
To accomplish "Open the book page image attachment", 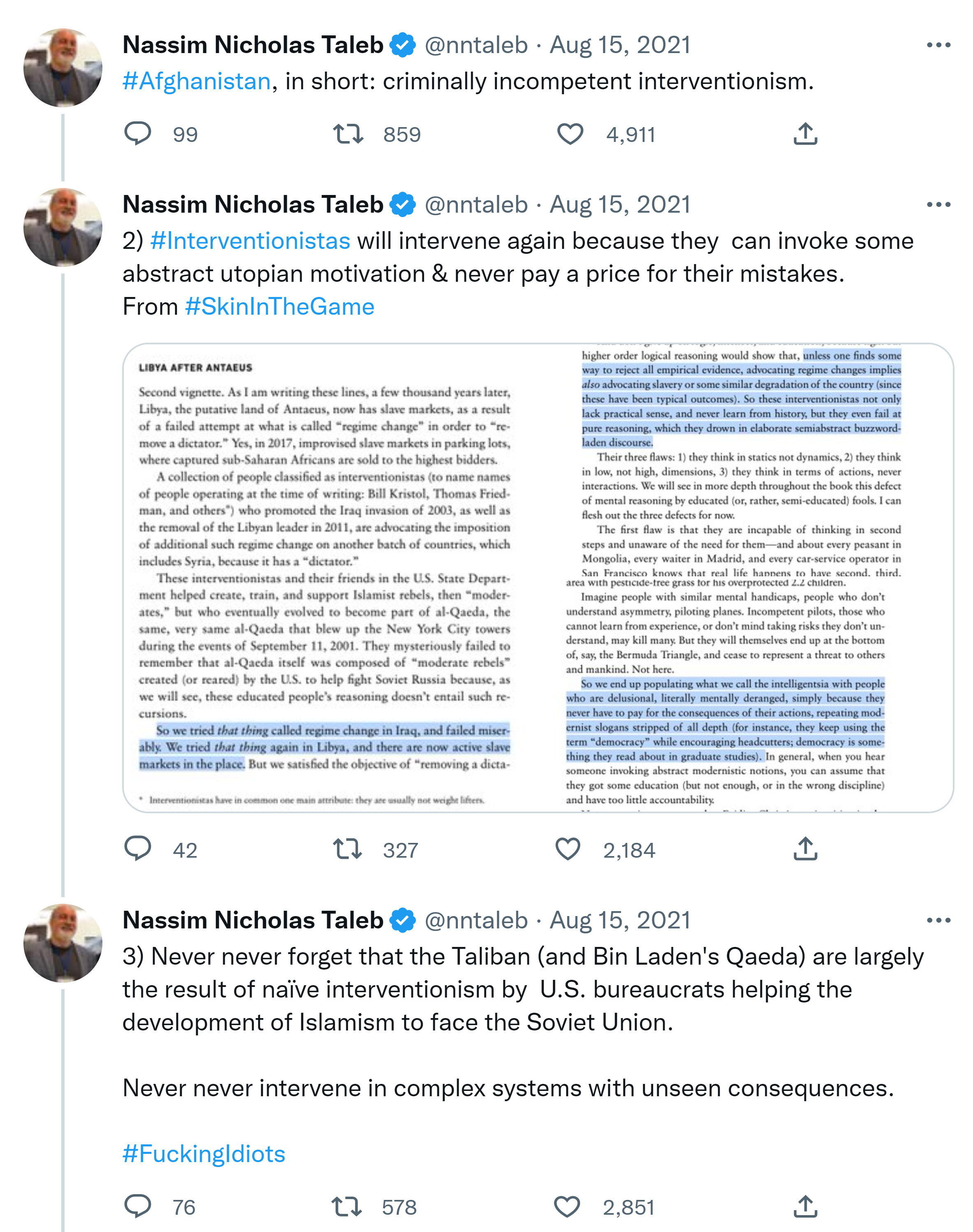I will coord(538,577).
